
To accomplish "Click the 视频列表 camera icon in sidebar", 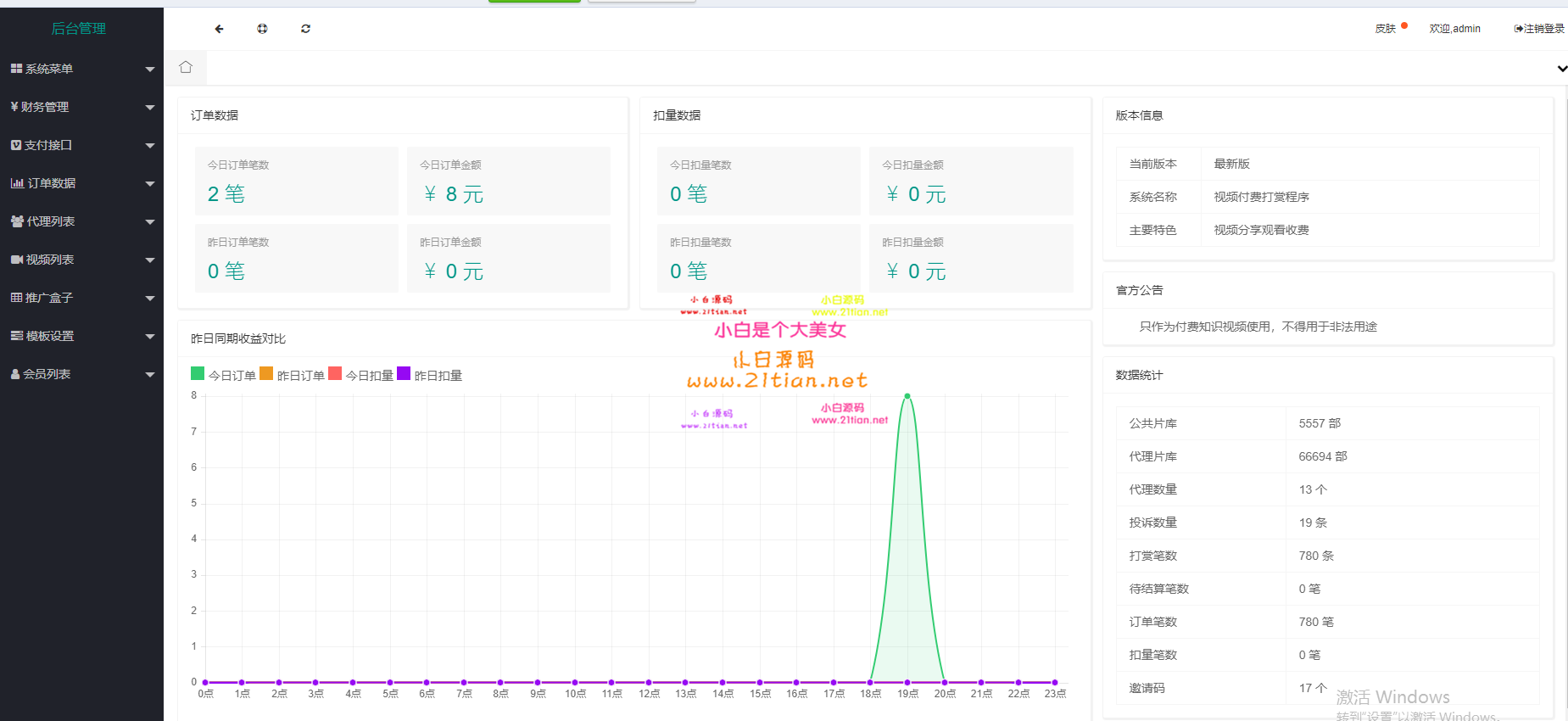I will [x=17, y=260].
